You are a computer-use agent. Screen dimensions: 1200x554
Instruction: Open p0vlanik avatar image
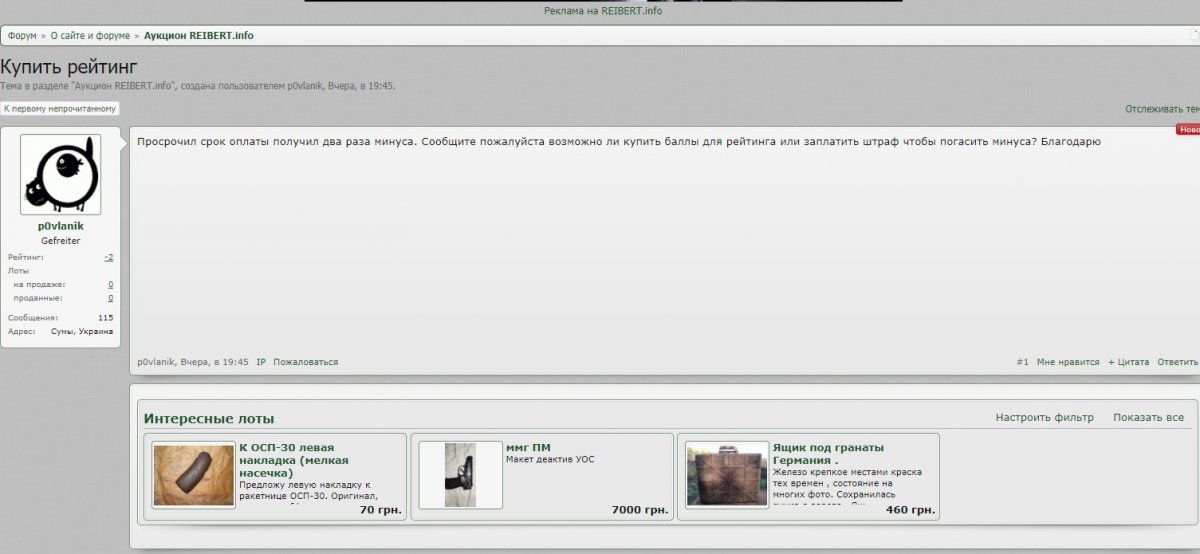(x=60, y=175)
